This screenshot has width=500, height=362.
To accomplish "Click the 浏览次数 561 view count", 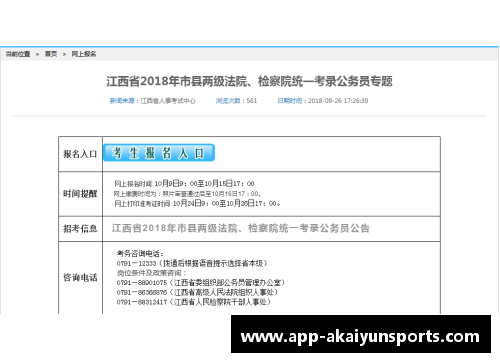I will [236, 101].
